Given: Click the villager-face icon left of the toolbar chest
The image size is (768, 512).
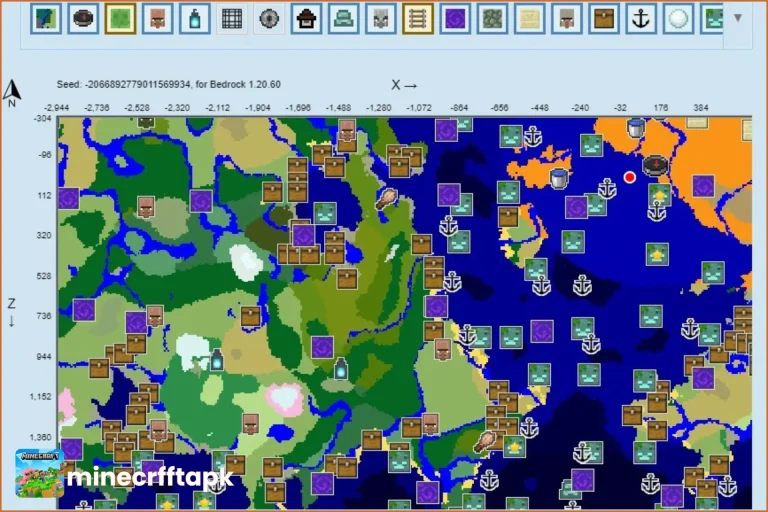Looking at the screenshot, I should pos(567,19).
